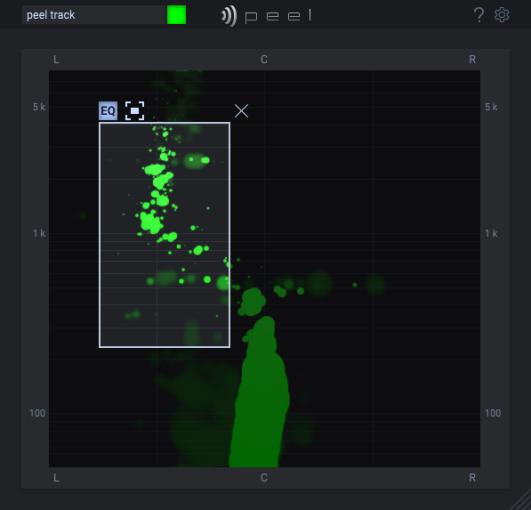The height and width of the screenshot is (510, 531).
Task: Click the focus selection bracket icon
Action: click(134, 111)
